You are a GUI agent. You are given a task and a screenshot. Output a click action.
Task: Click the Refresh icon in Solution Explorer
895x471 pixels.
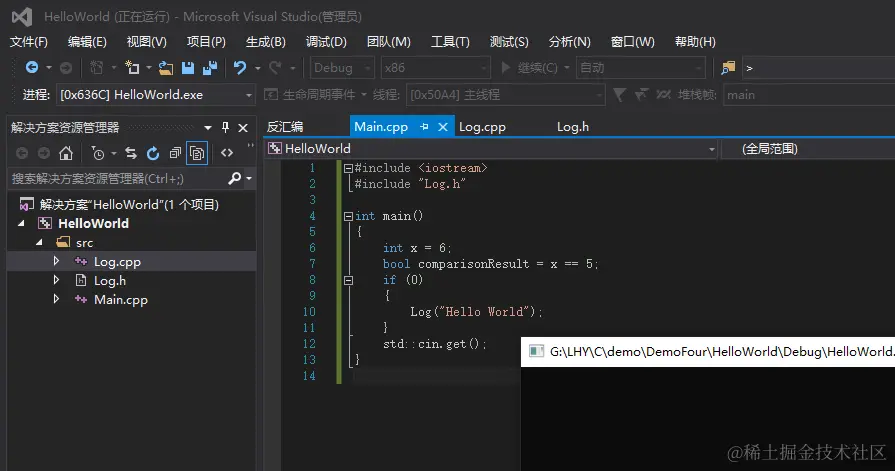pyautogui.click(x=152, y=153)
